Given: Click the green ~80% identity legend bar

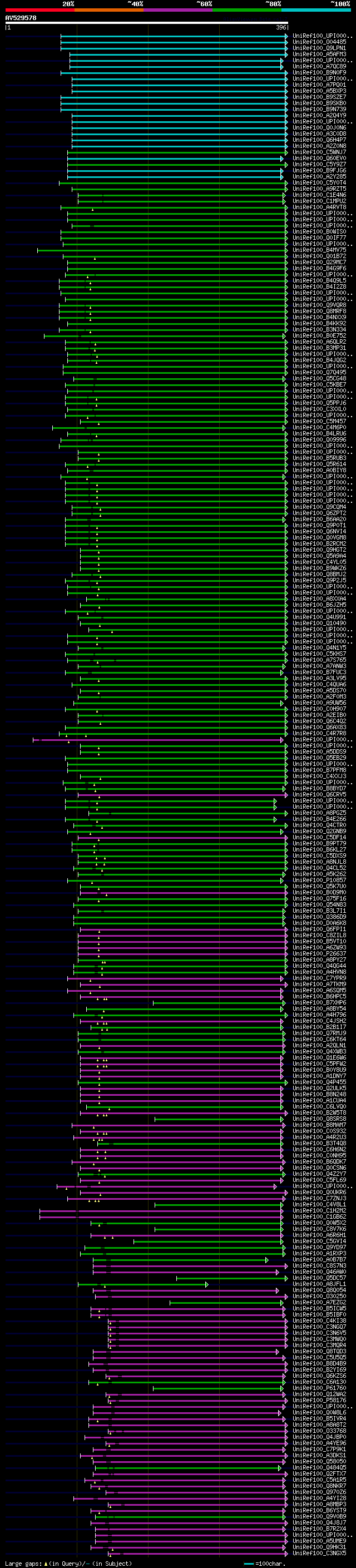Looking at the screenshot, I should [x=246, y=10].
